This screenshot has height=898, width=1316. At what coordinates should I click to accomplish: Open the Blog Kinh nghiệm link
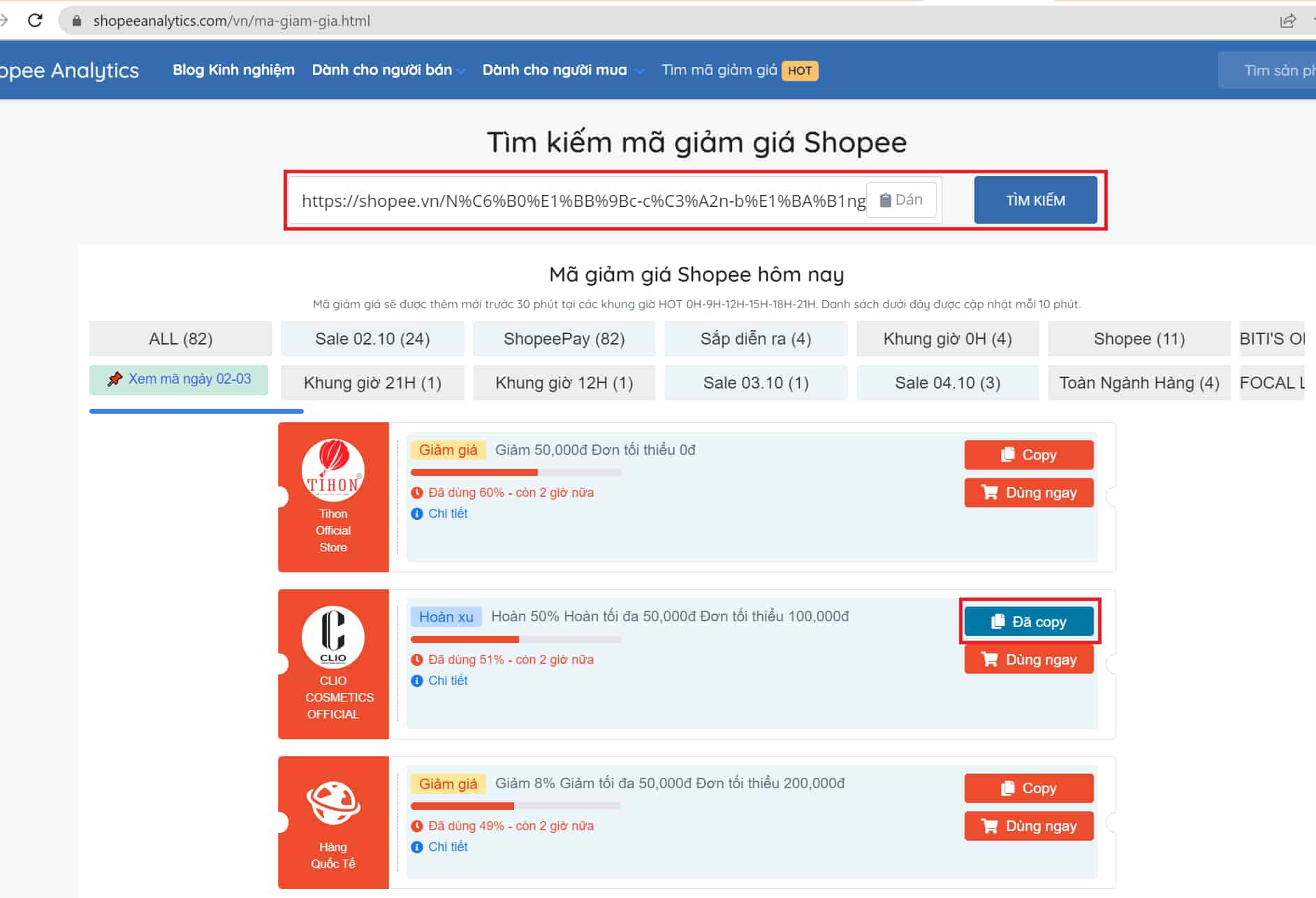(x=233, y=70)
